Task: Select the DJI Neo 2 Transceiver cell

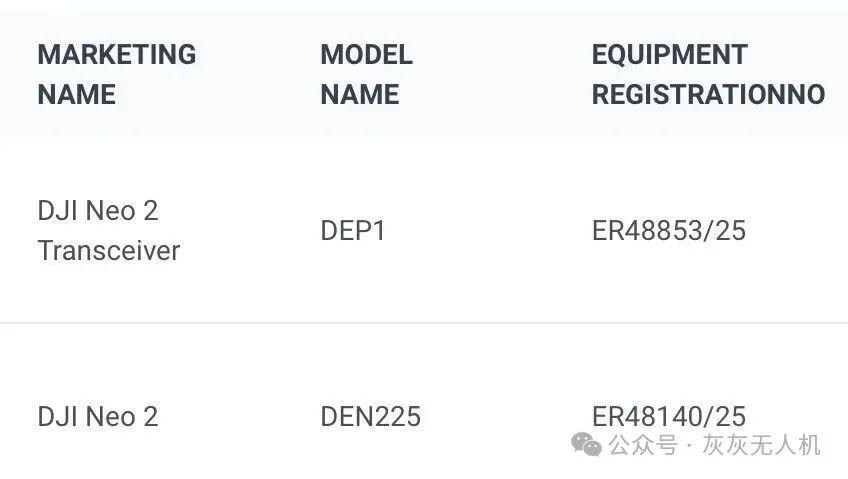Action: (108, 231)
